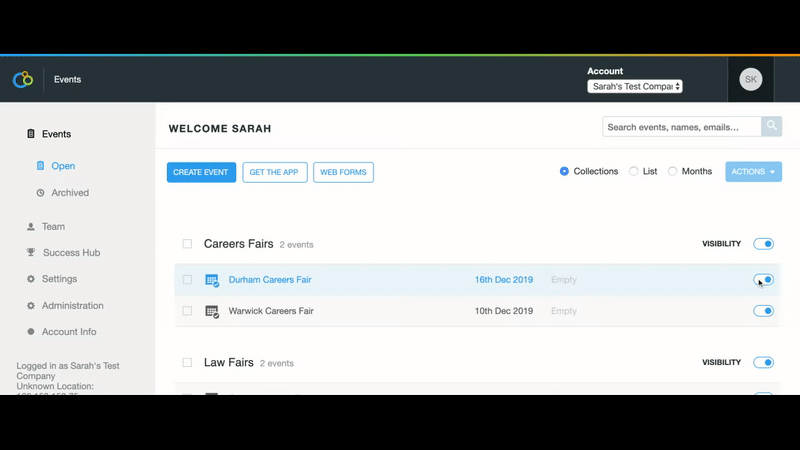Open the Warwick Careers Fair event
The height and width of the screenshot is (450, 800).
point(271,311)
